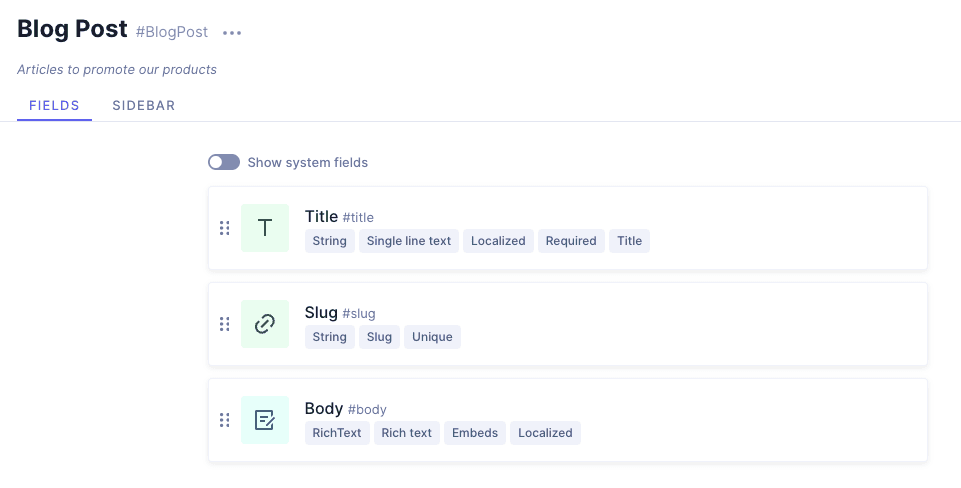Click the Slug field link icon
The height and width of the screenshot is (488, 961).
coord(265,324)
